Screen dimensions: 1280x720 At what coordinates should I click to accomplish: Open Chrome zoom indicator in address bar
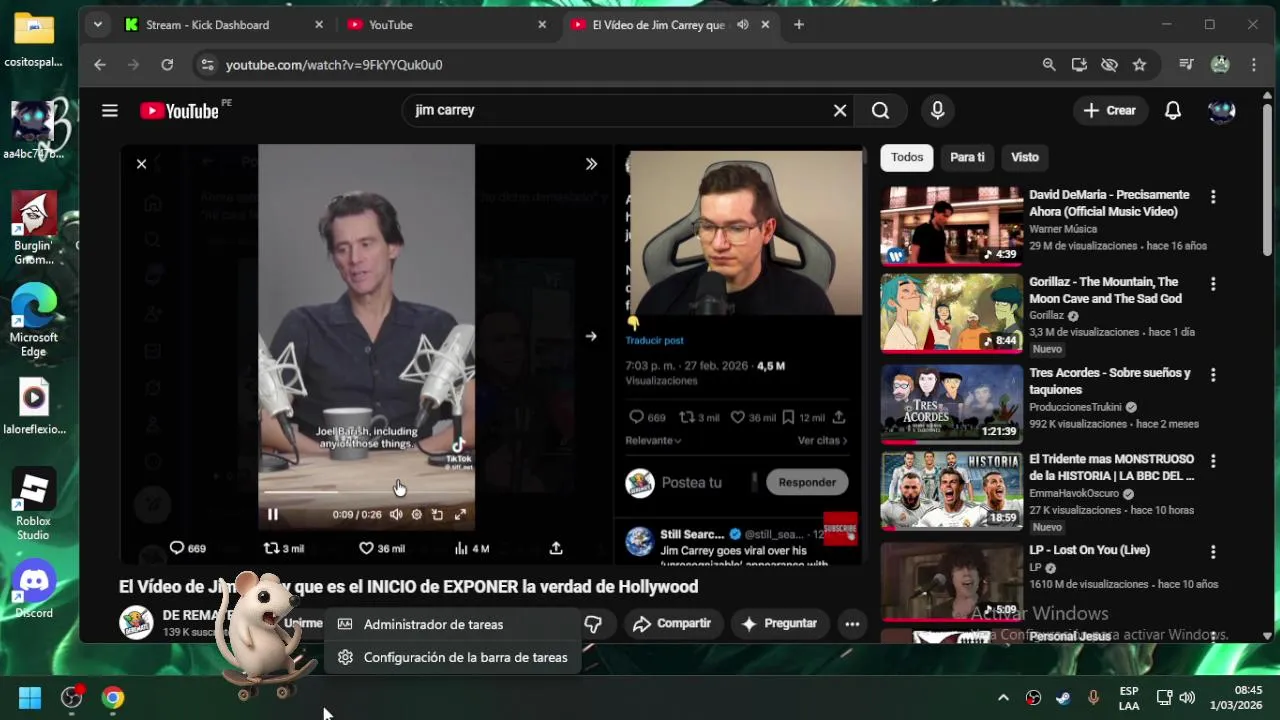tap(1049, 65)
